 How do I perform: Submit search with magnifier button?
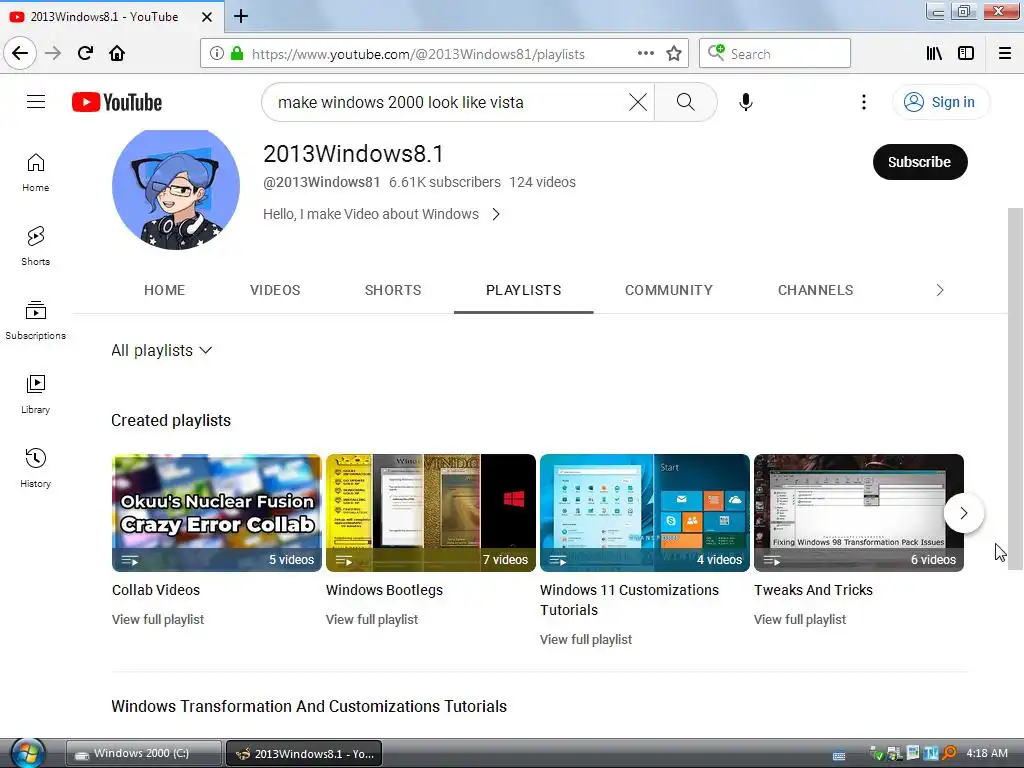[686, 102]
